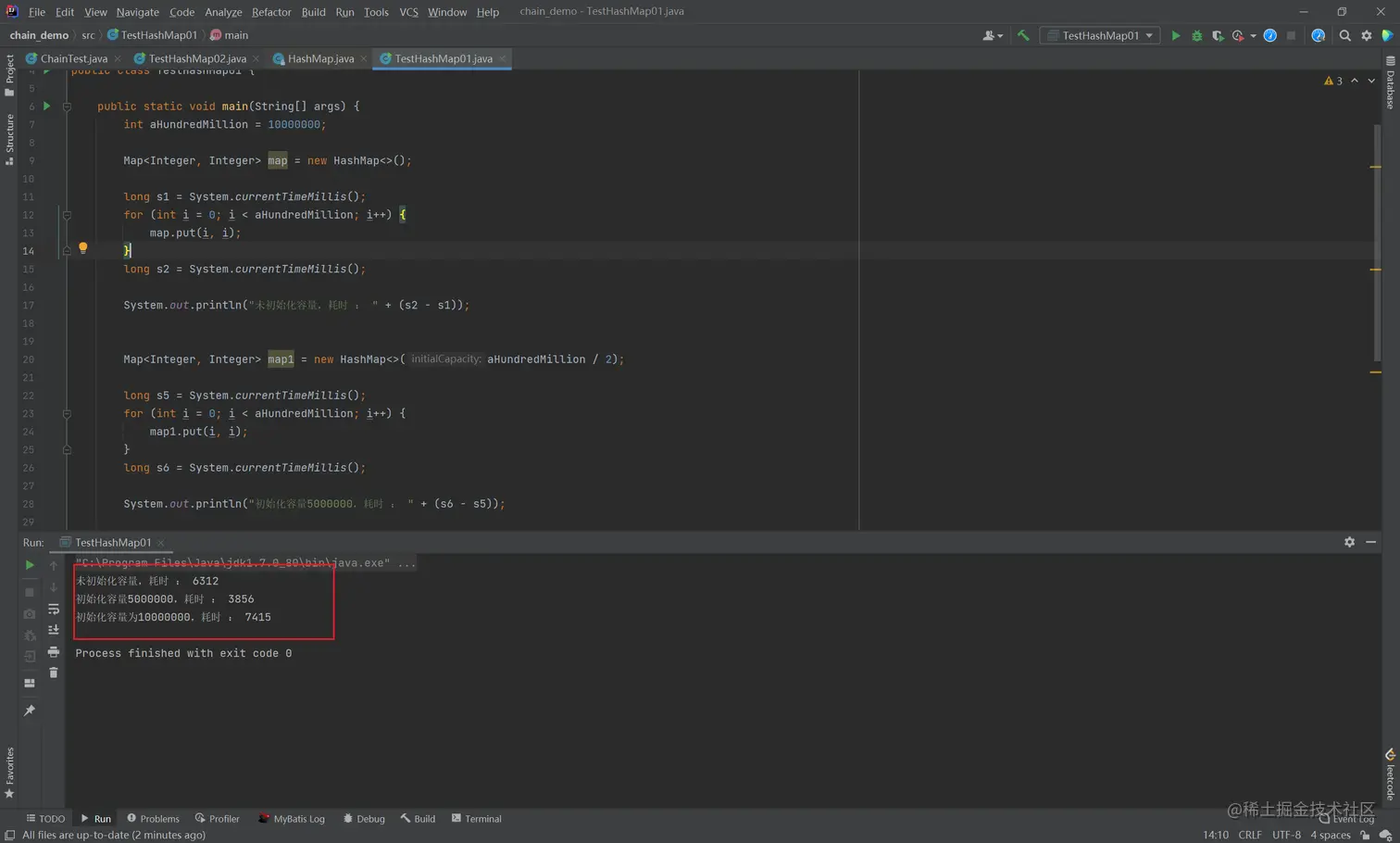Collapse first for loop fold marker at line 12

coord(67,215)
